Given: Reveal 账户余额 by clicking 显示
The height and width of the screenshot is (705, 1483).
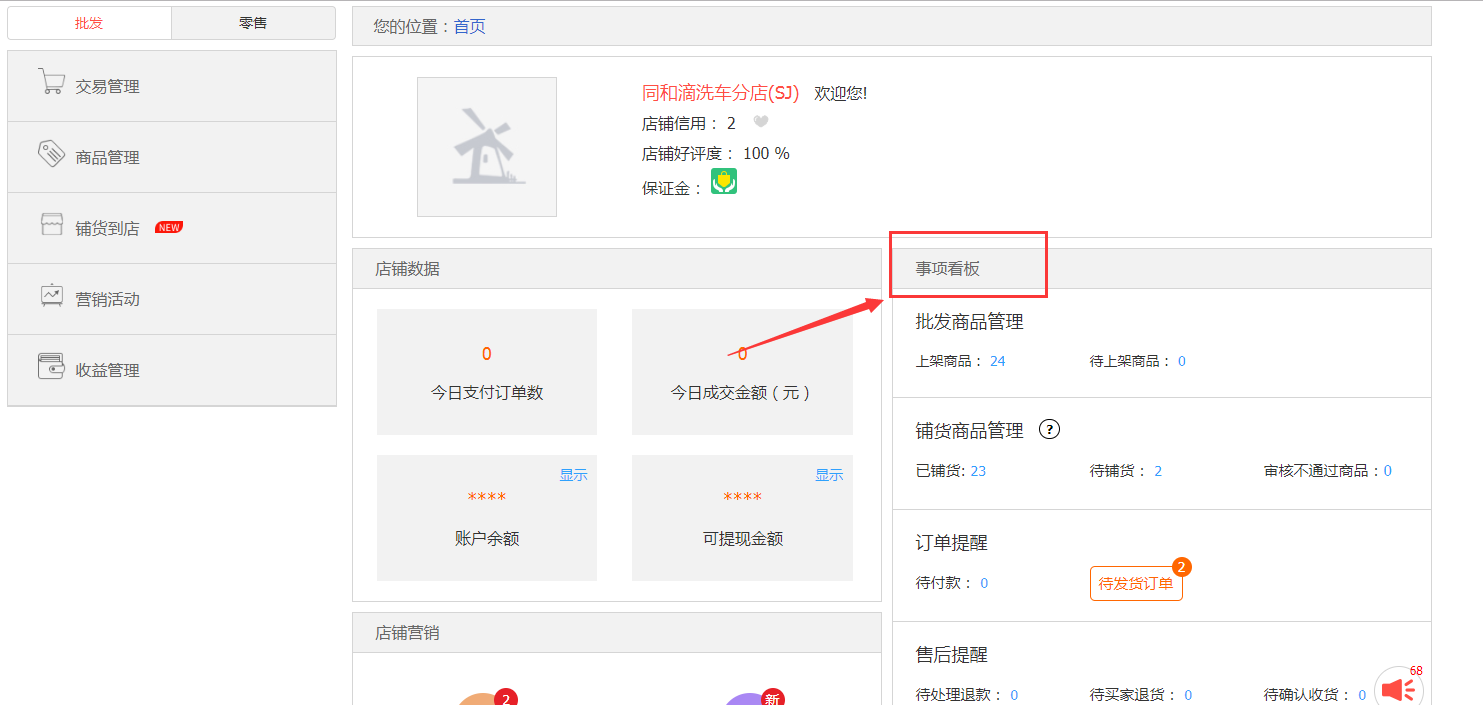Looking at the screenshot, I should (572, 476).
